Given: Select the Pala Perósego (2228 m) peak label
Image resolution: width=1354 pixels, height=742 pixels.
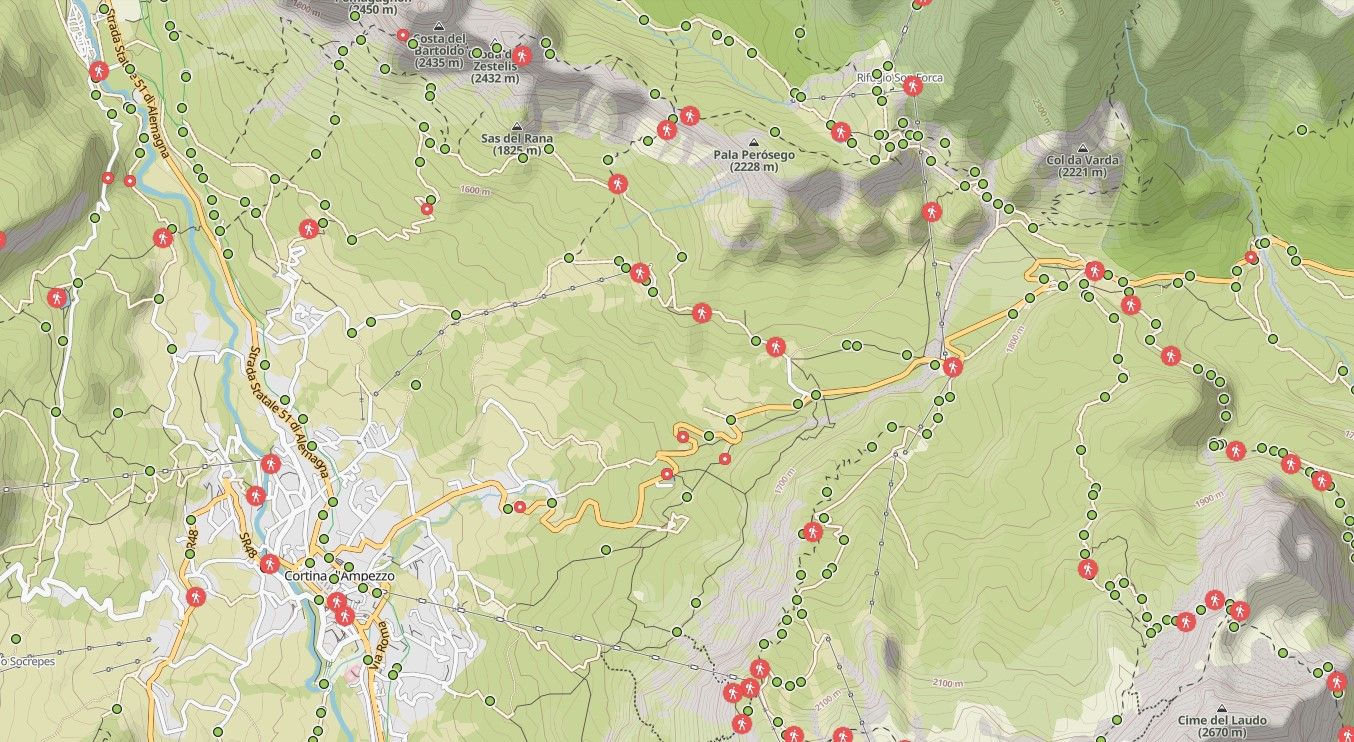Looking at the screenshot, I should click(x=751, y=161).
